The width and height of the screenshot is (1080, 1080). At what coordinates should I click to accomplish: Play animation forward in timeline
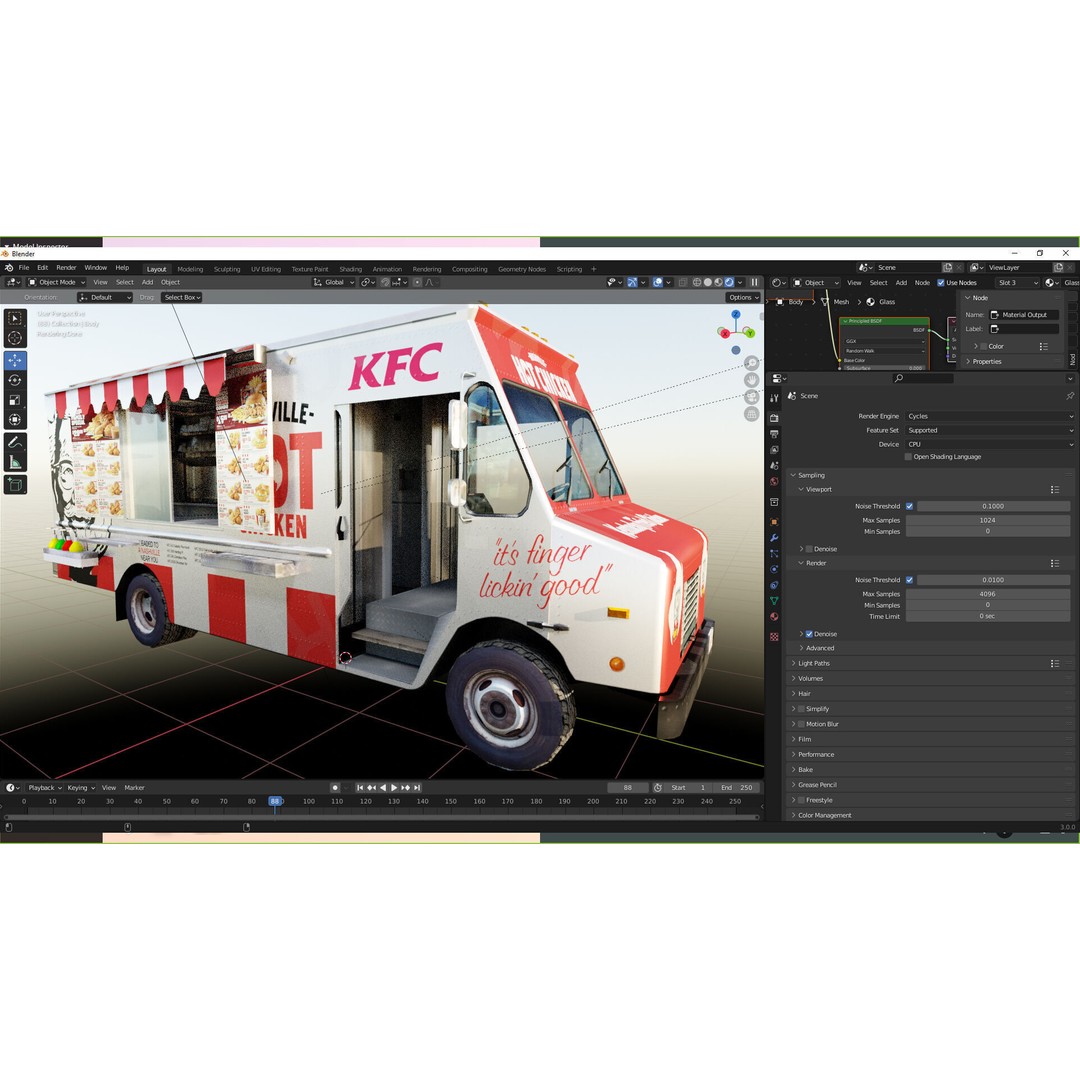coord(394,787)
